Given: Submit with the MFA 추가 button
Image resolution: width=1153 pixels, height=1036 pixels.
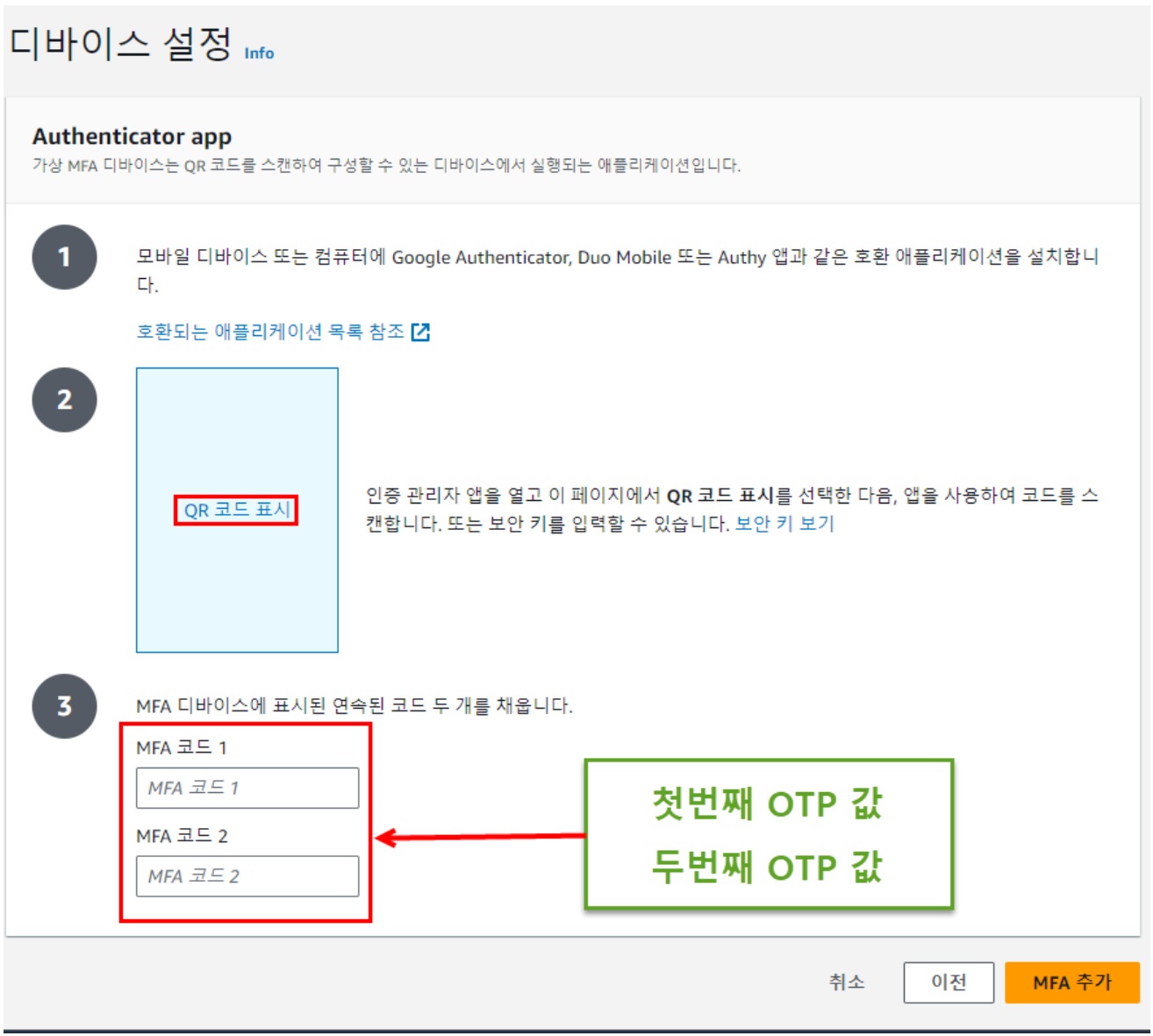Looking at the screenshot, I should [x=1072, y=982].
